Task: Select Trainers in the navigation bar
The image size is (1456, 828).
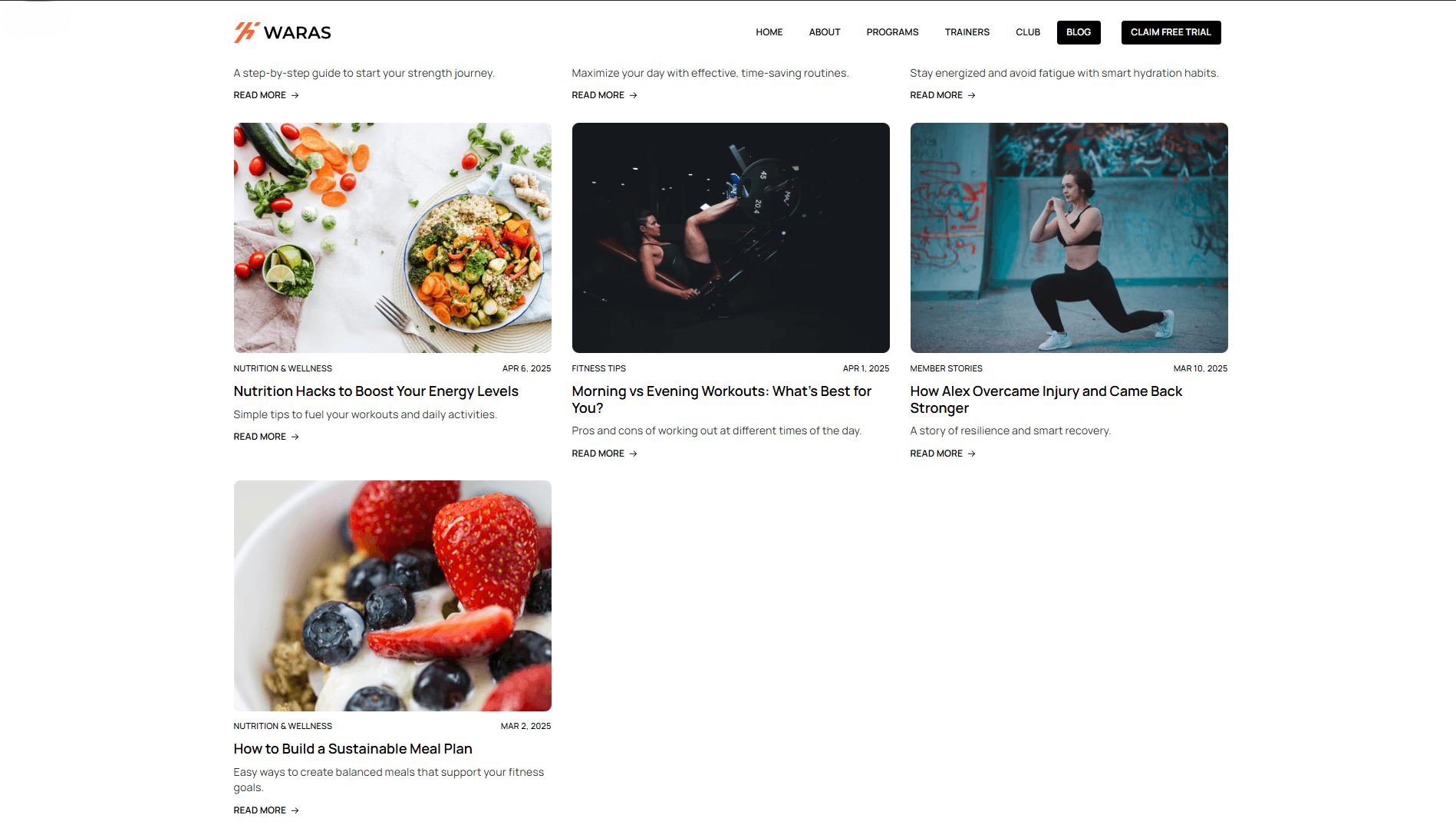Action: [967, 32]
